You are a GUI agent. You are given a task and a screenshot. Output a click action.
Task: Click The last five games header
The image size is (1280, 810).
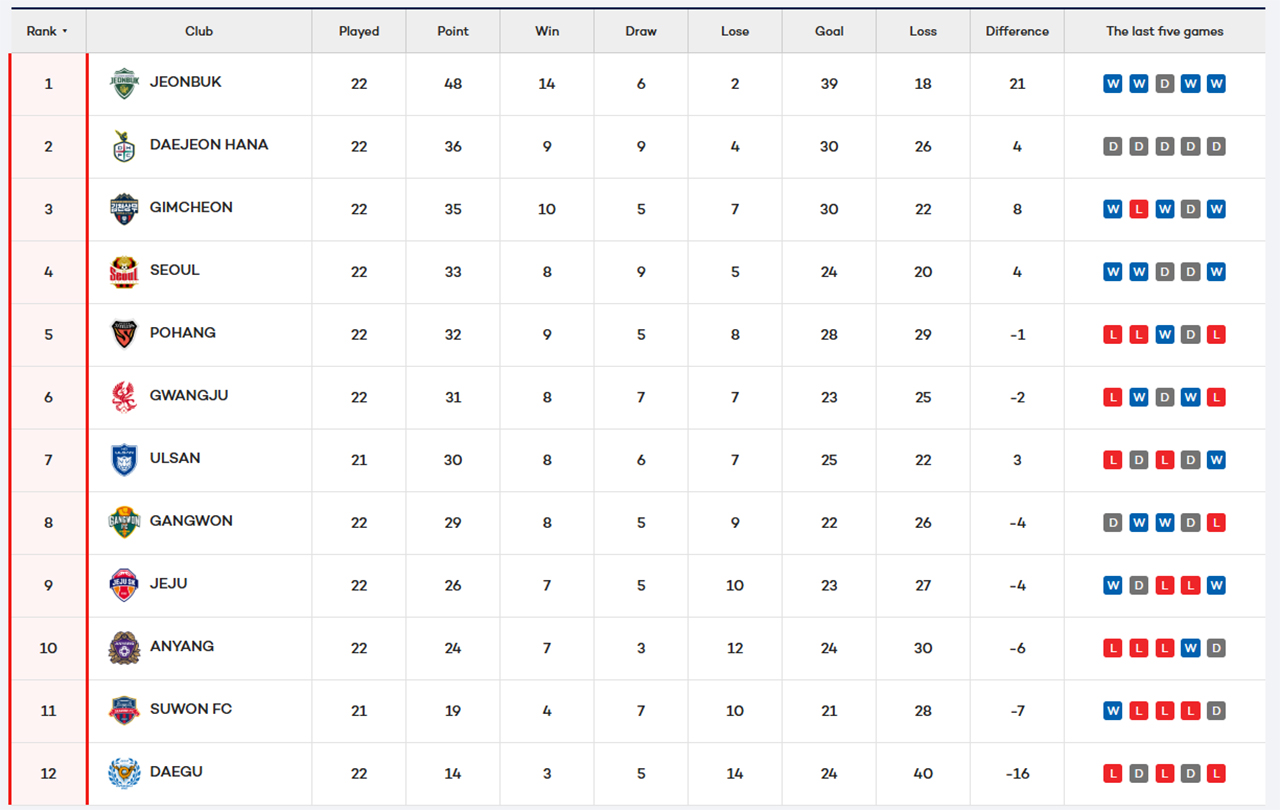(1164, 31)
